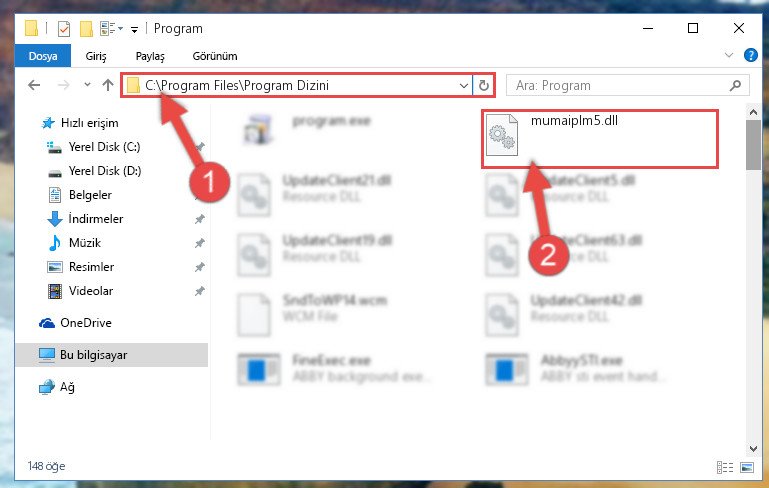Viewport: 769px width, 488px height.
Task: Switch to details view layout icon
Action: click(724, 467)
